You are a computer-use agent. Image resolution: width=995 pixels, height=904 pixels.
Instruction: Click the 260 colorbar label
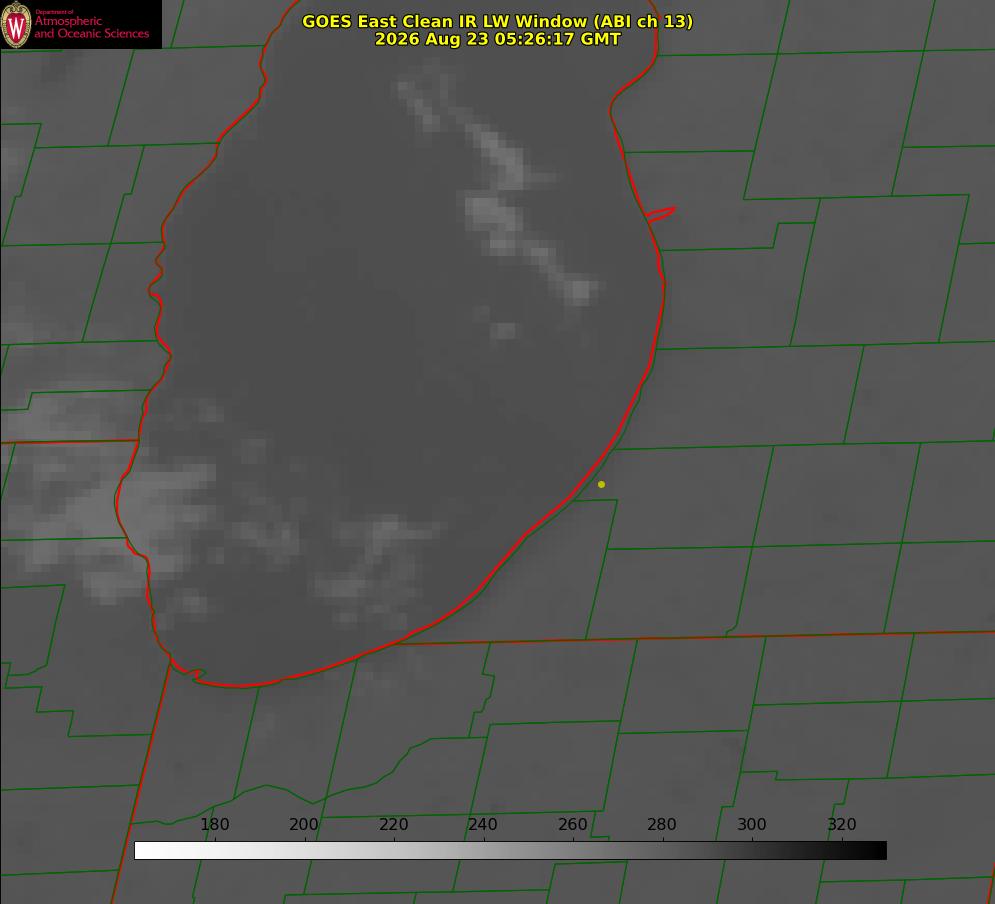click(x=572, y=825)
